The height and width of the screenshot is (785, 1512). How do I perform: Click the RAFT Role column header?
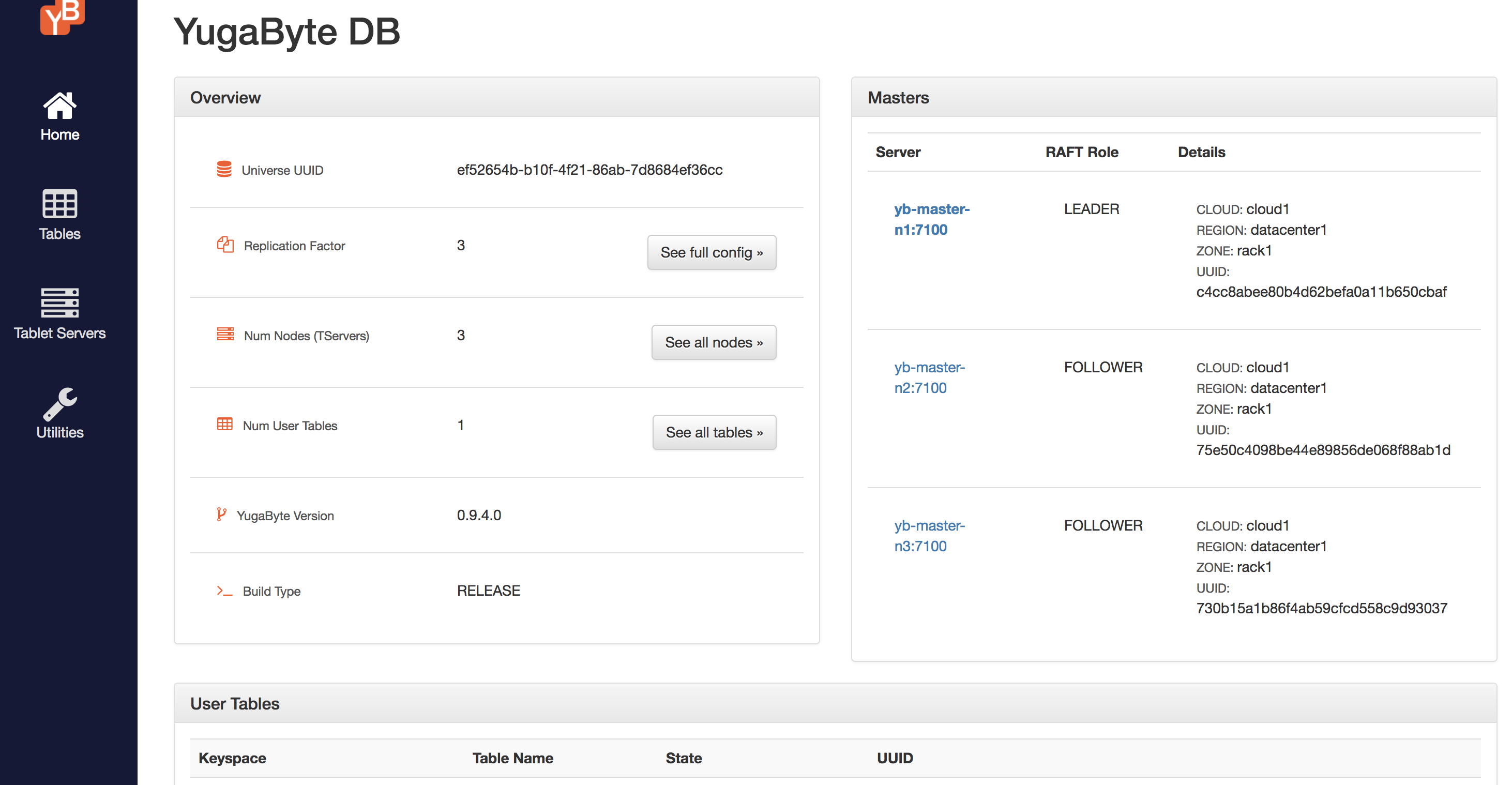1082,152
